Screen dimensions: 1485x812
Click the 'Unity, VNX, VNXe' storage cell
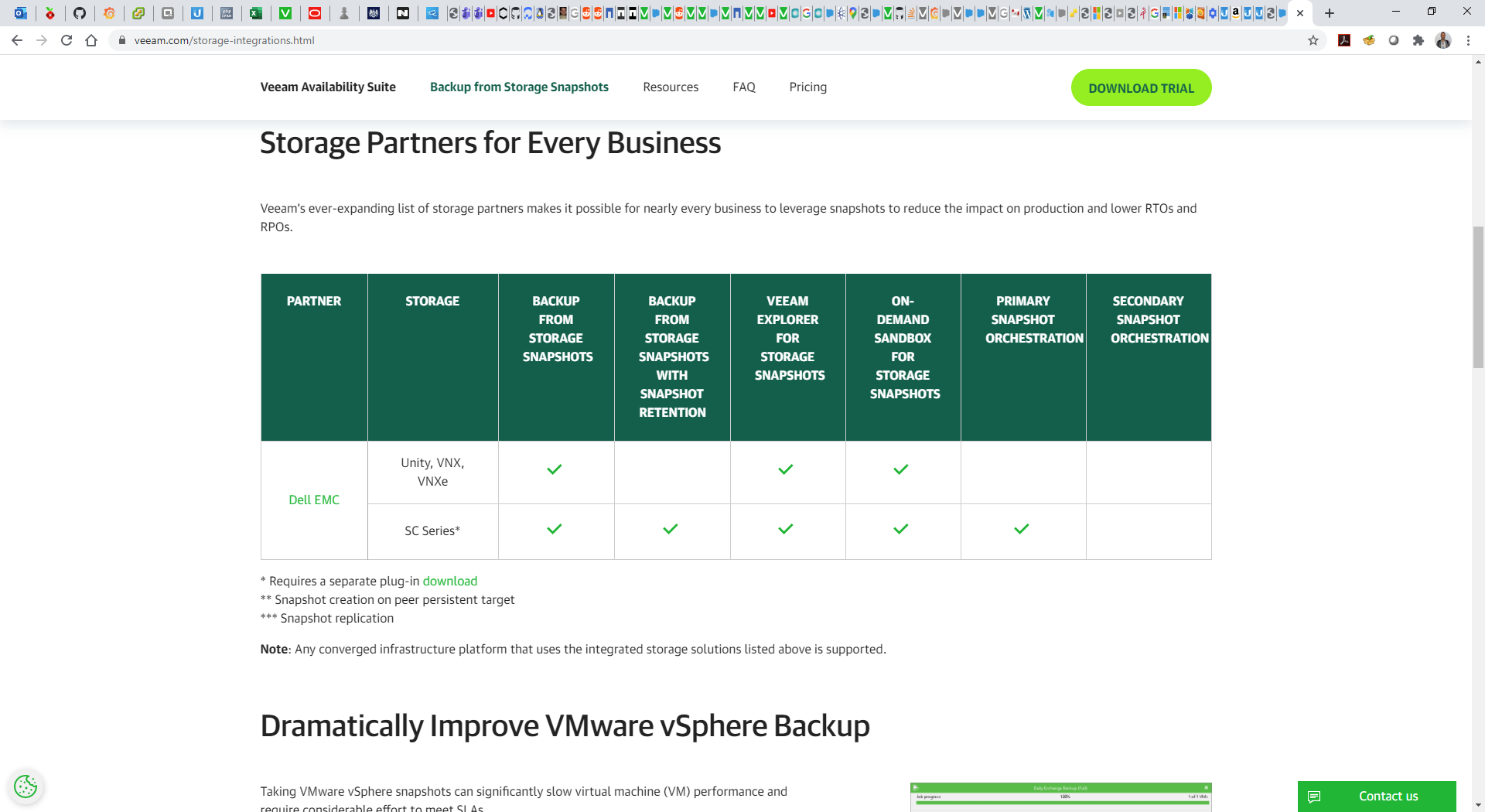432,473
